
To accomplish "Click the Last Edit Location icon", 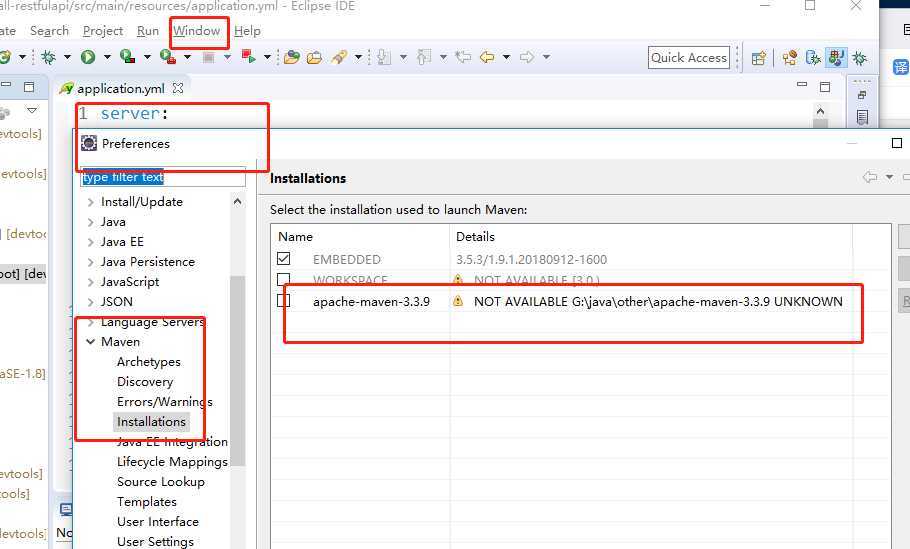I will (x=463, y=57).
